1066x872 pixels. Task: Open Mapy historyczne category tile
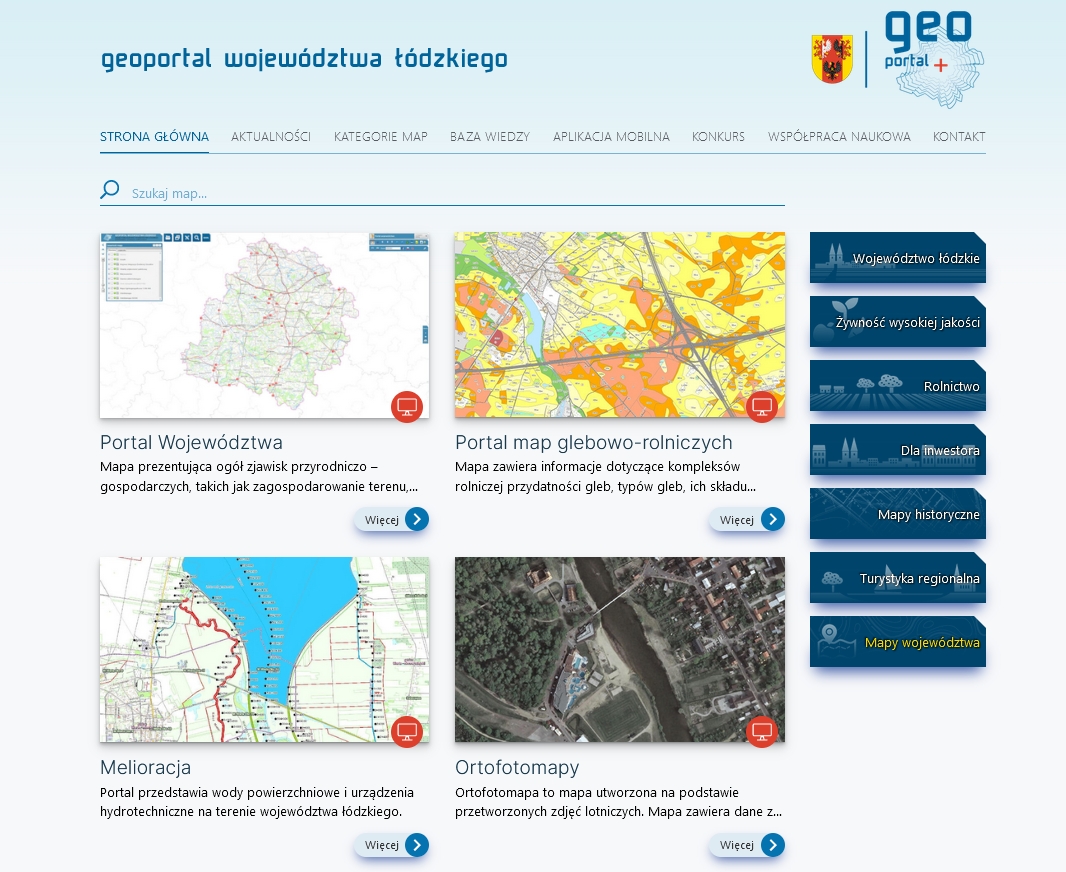898,514
